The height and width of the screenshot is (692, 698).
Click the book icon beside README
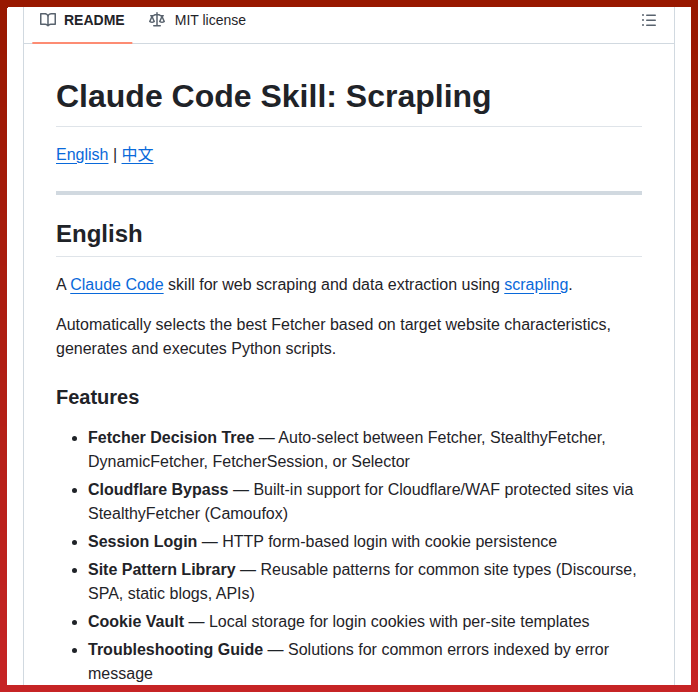[x=48, y=20]
